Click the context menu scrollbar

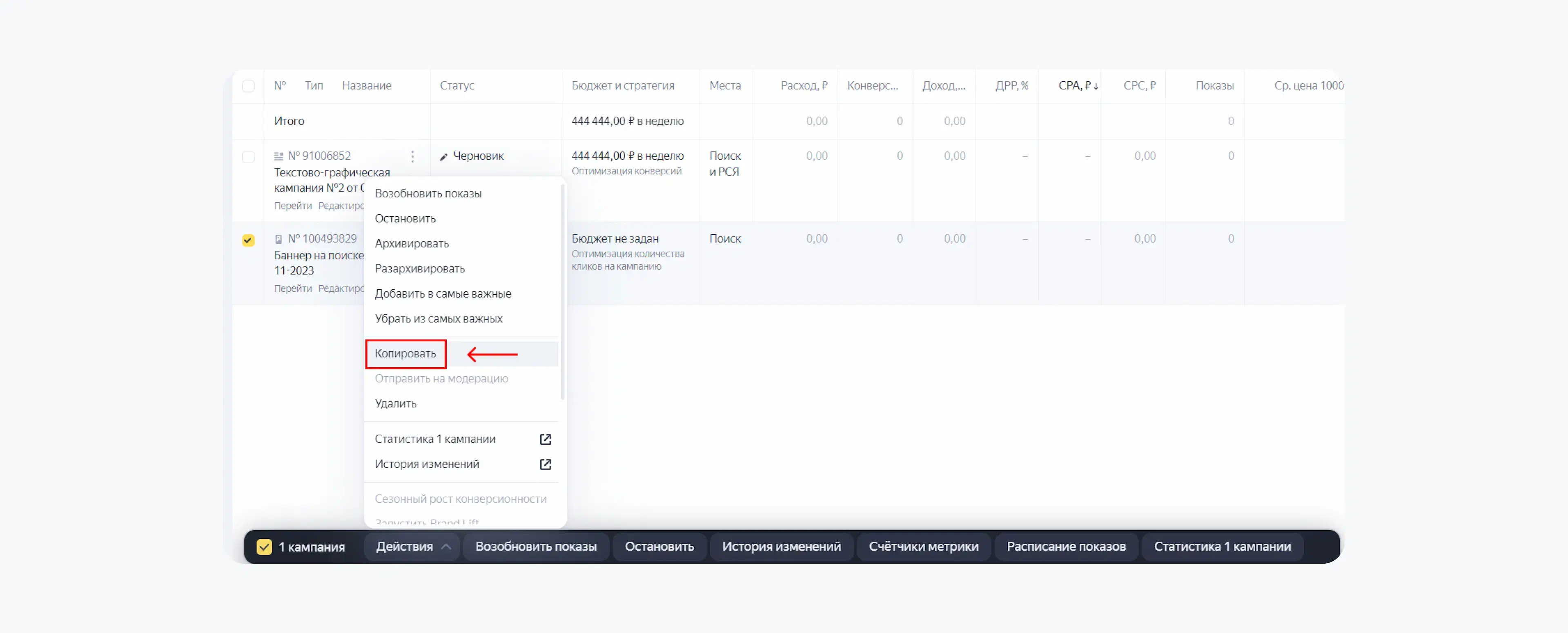(x=563, y=292)
